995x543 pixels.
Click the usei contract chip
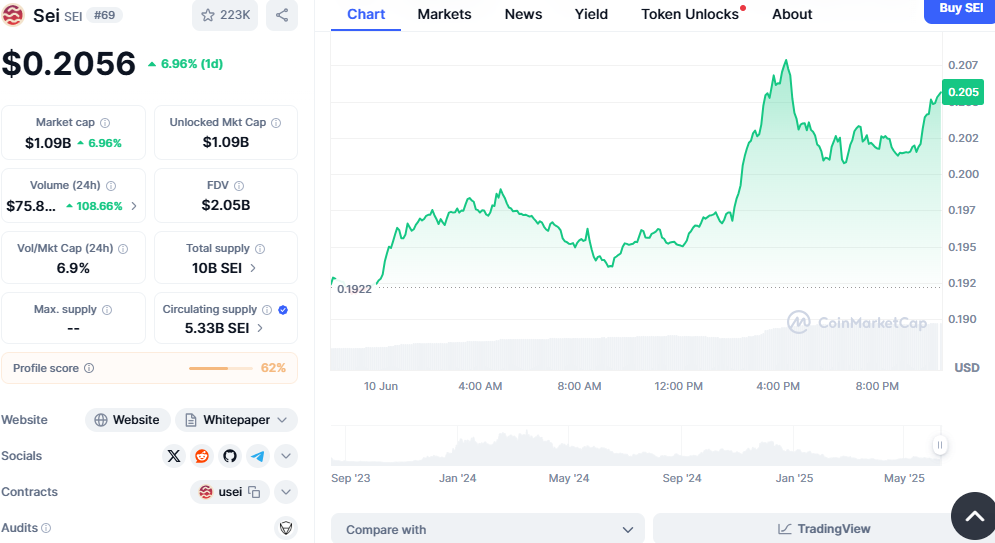click(230, 492)
